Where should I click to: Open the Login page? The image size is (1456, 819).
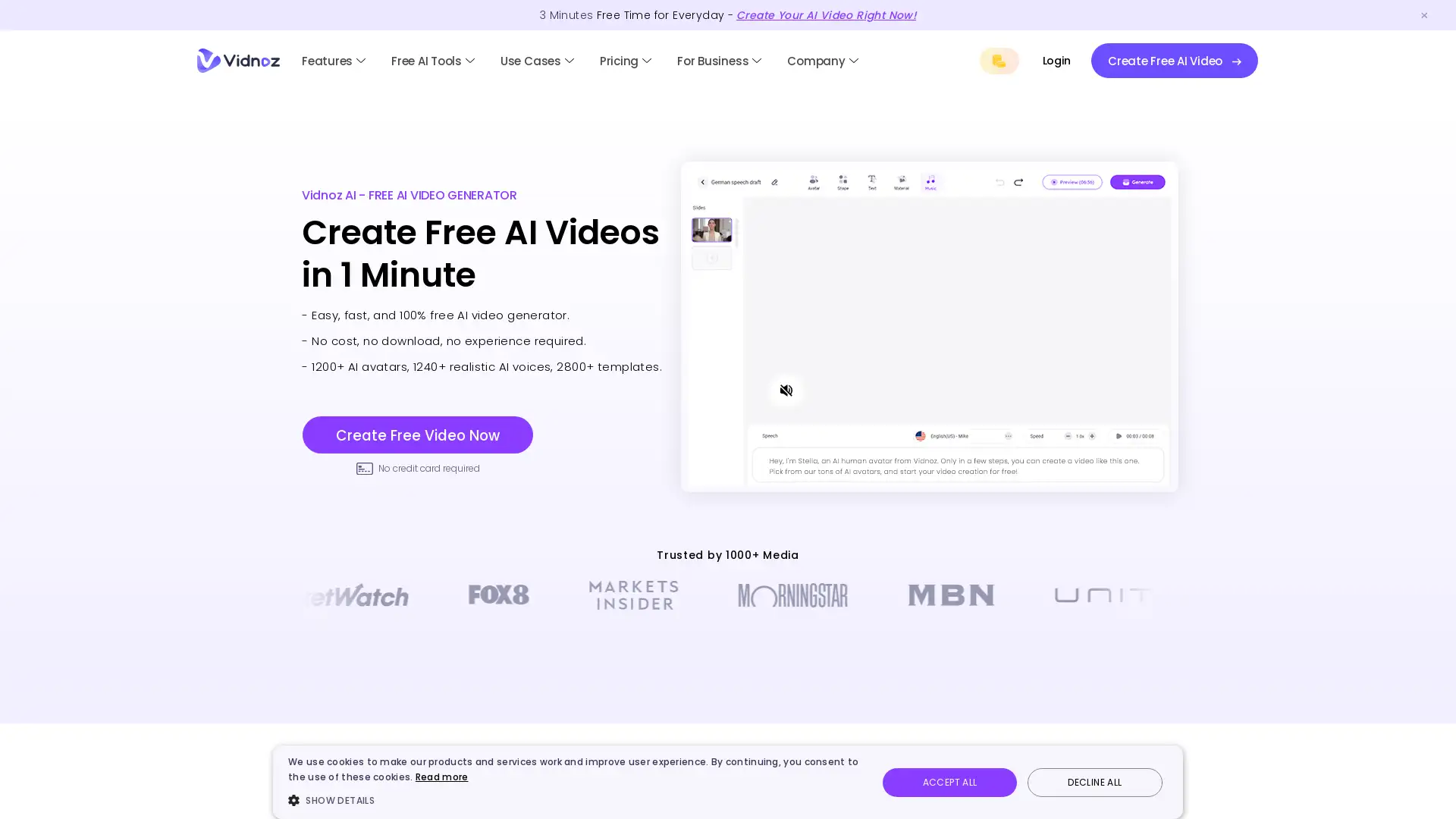[x=1056, y=61]
